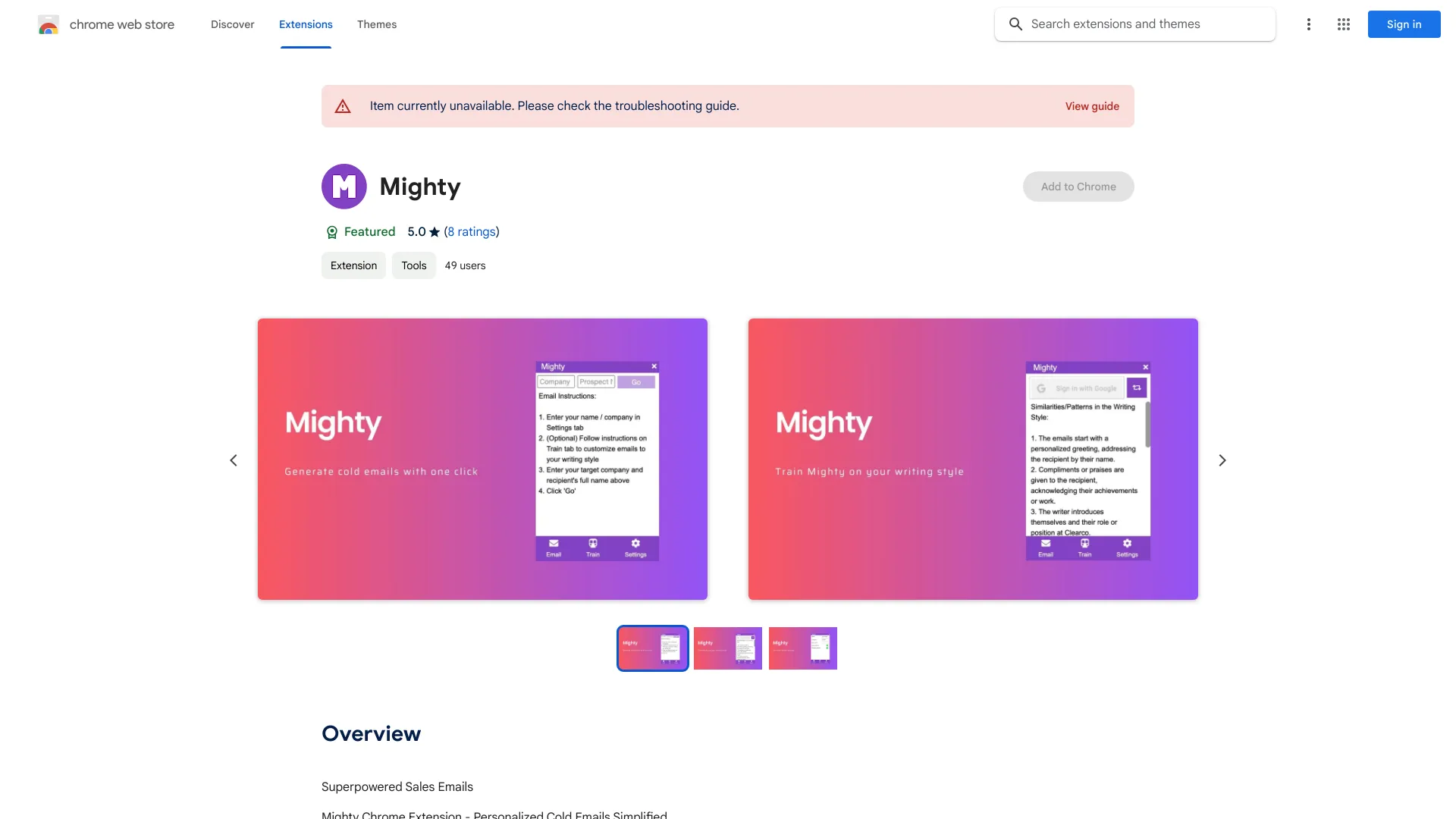Screen dimensions: 1456x819
Task: Click the Mighty extension icon
Action: 344,186
